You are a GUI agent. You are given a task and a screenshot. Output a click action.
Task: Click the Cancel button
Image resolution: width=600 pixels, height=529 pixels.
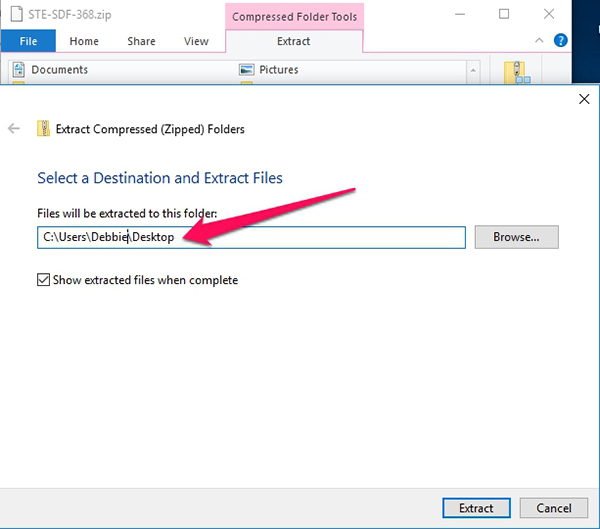(547, 508)
